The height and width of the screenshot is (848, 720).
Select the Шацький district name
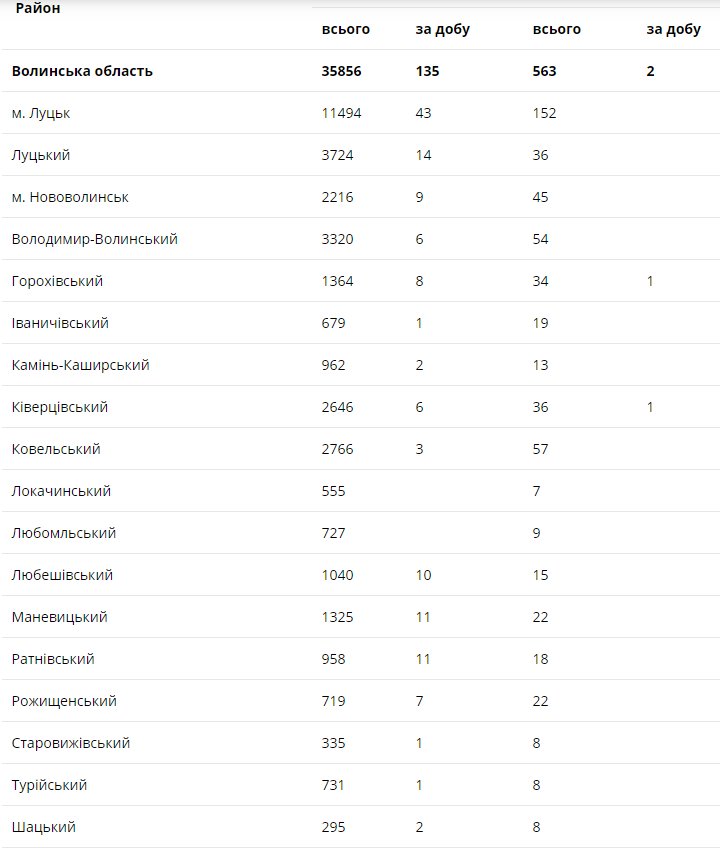(44, 827)
